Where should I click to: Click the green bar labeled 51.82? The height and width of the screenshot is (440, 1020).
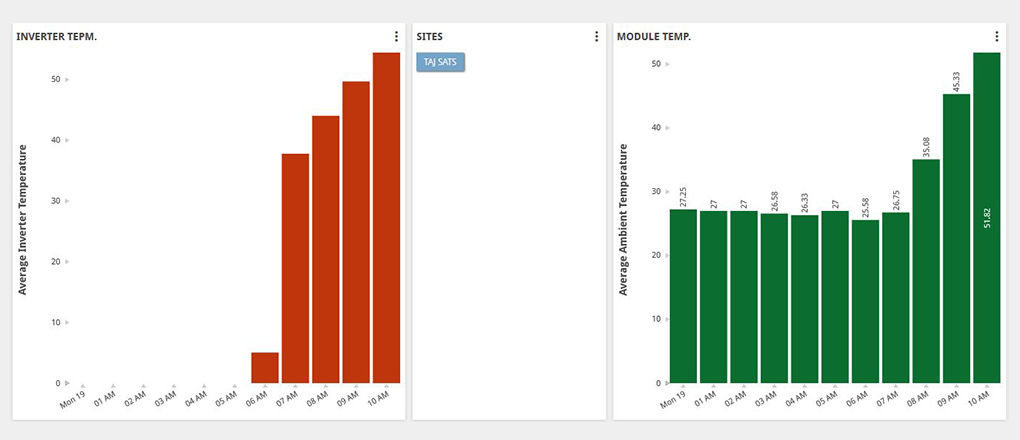pyautogui.click(x=987, y=300)
